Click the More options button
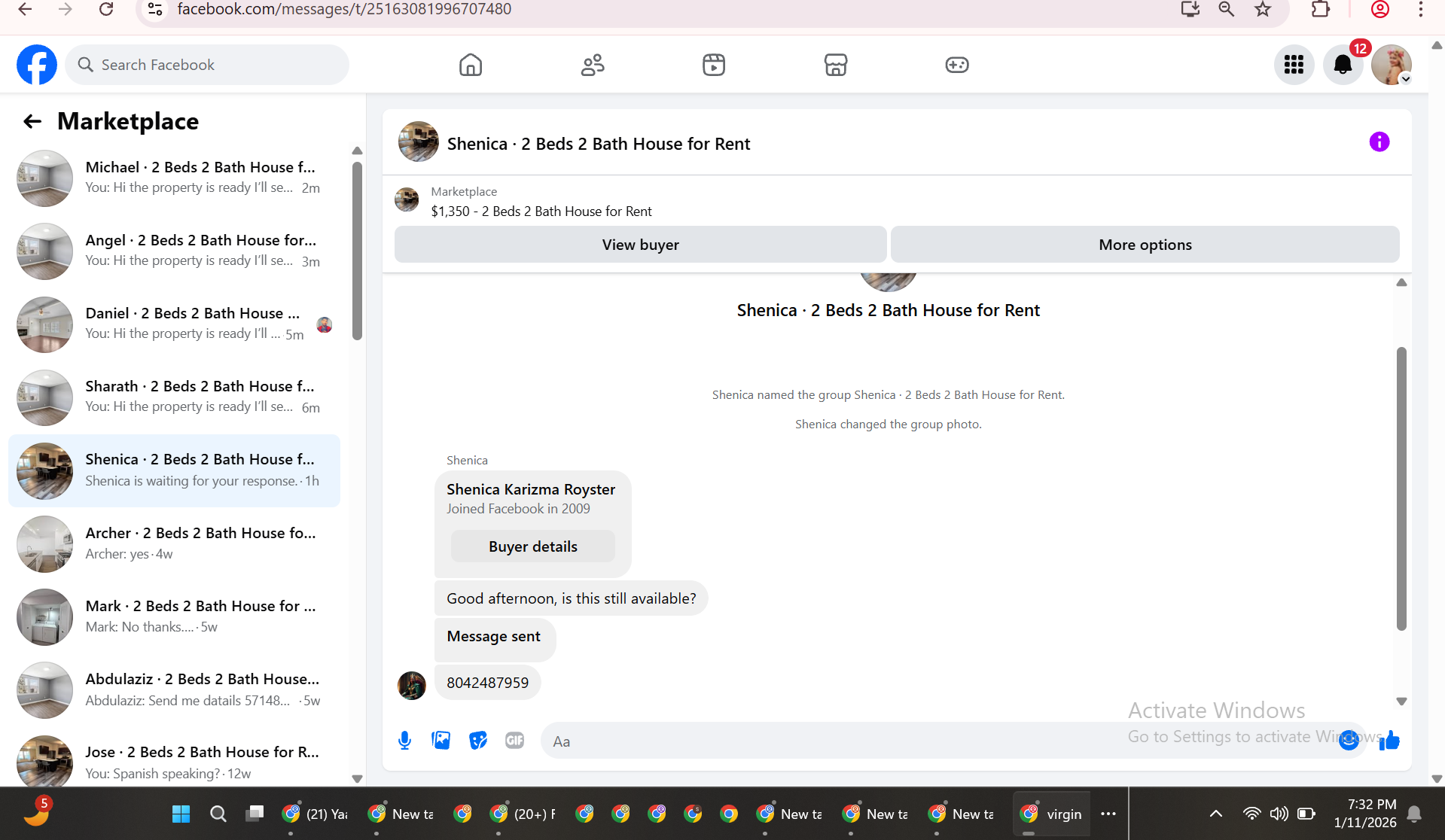 1145,245
